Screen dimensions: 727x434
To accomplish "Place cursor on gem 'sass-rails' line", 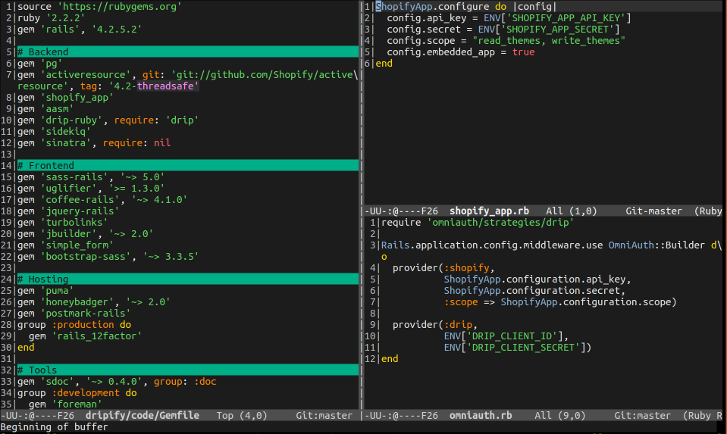I will click(91, 177).
